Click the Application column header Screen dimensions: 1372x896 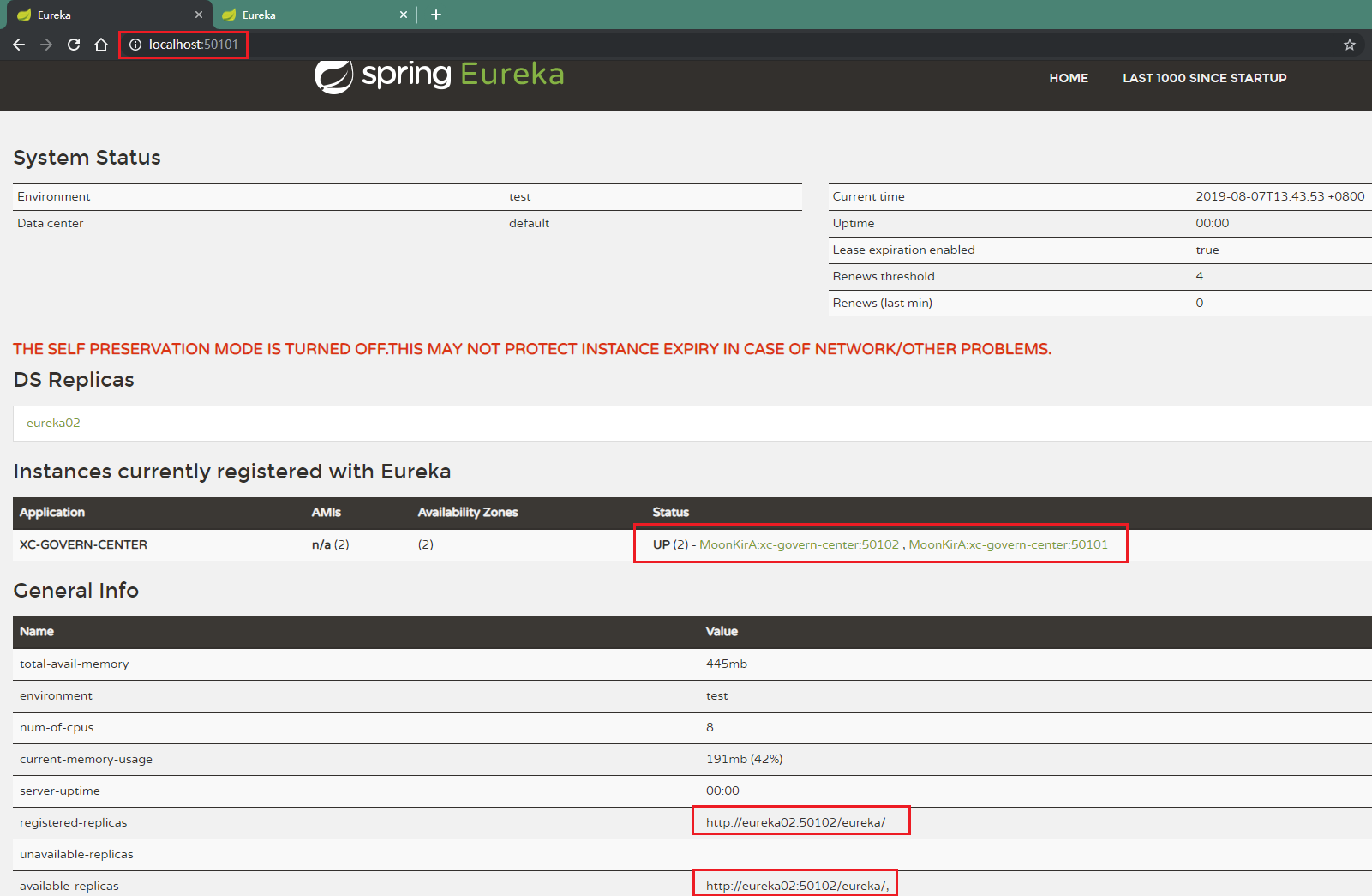[x=52, y=512]
